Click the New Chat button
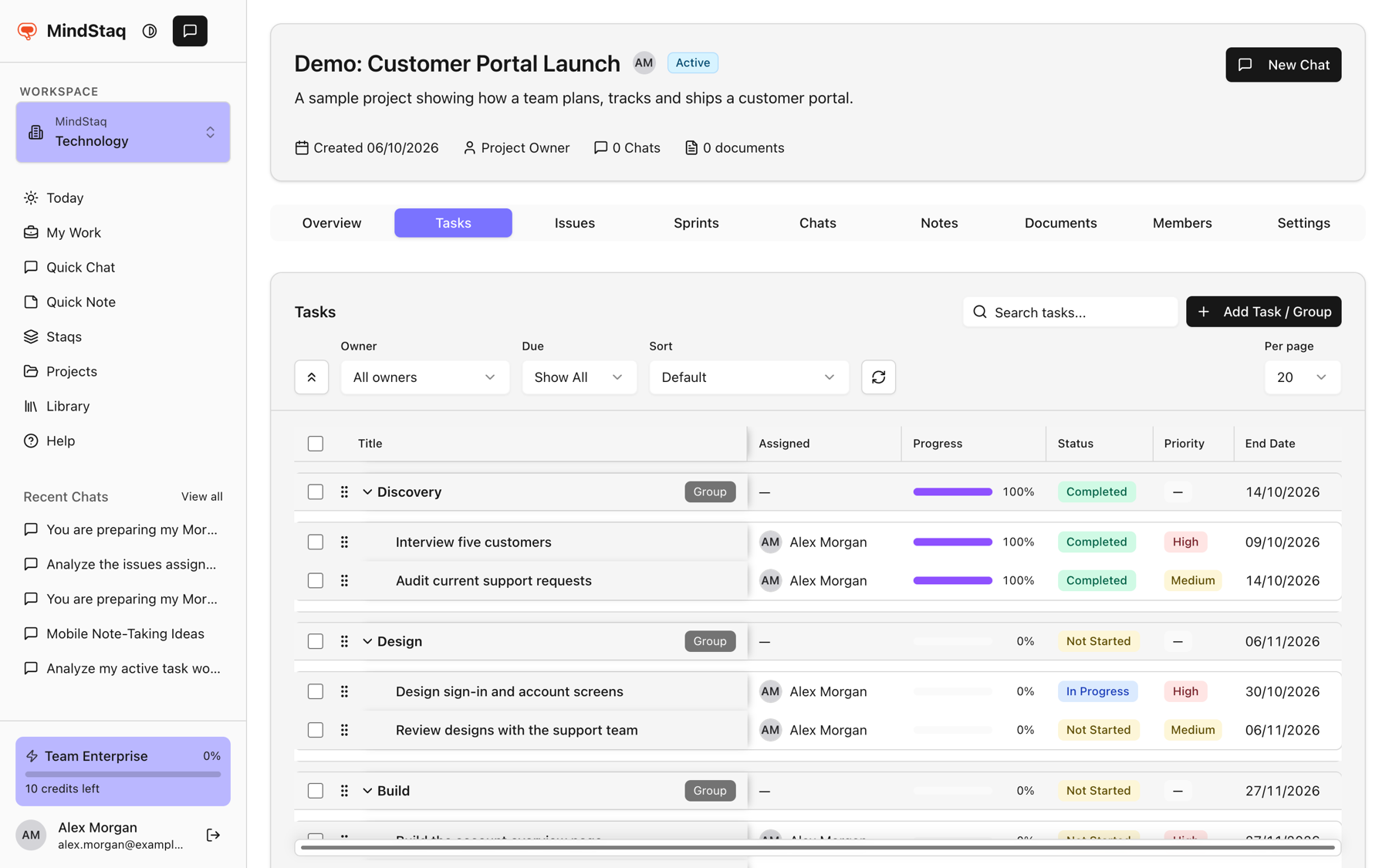 1283,65
